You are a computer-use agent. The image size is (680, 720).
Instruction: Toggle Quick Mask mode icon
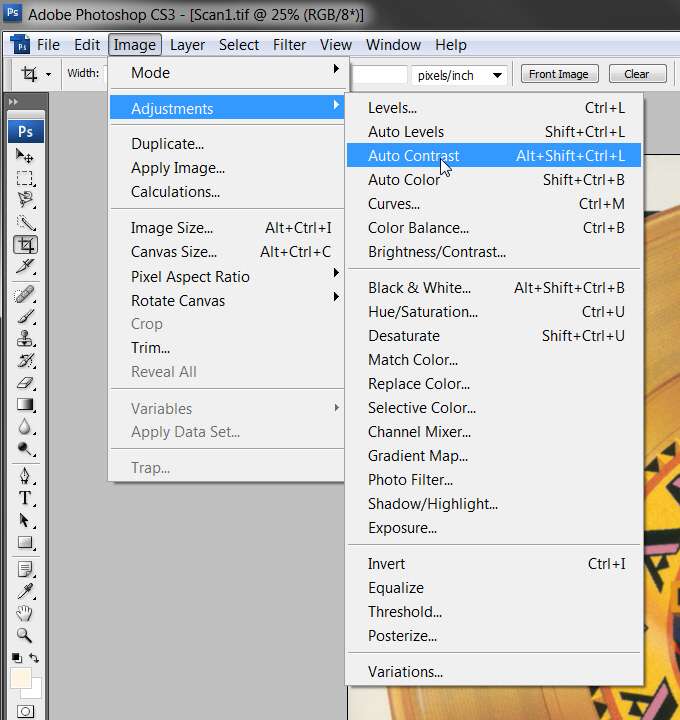click(26, 711)
